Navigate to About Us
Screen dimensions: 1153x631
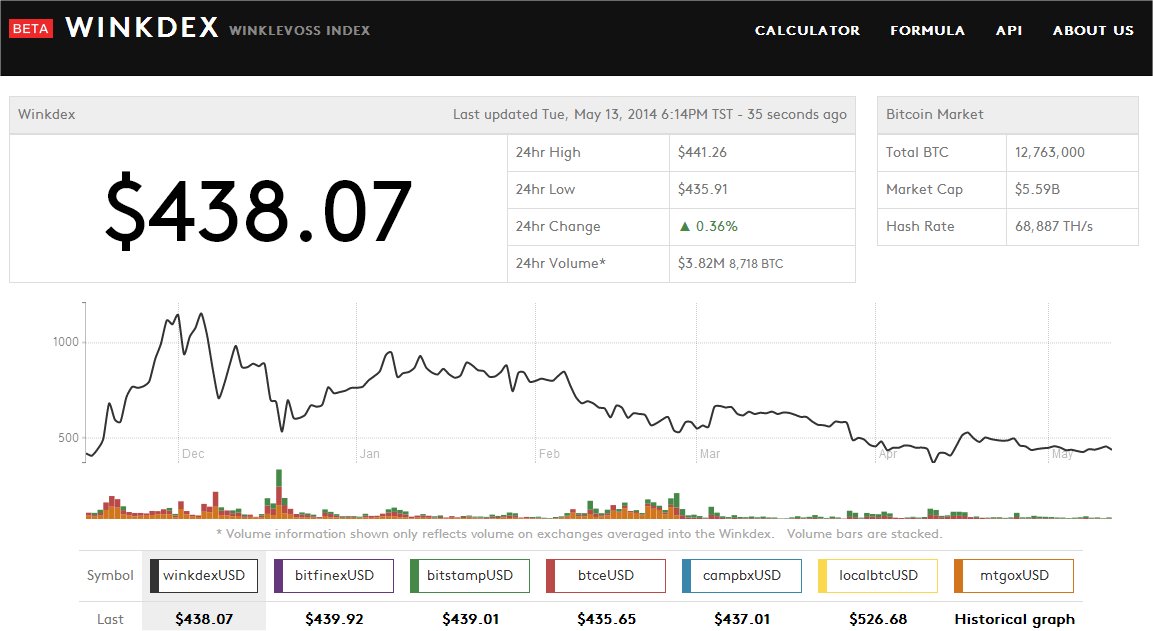1092,30
